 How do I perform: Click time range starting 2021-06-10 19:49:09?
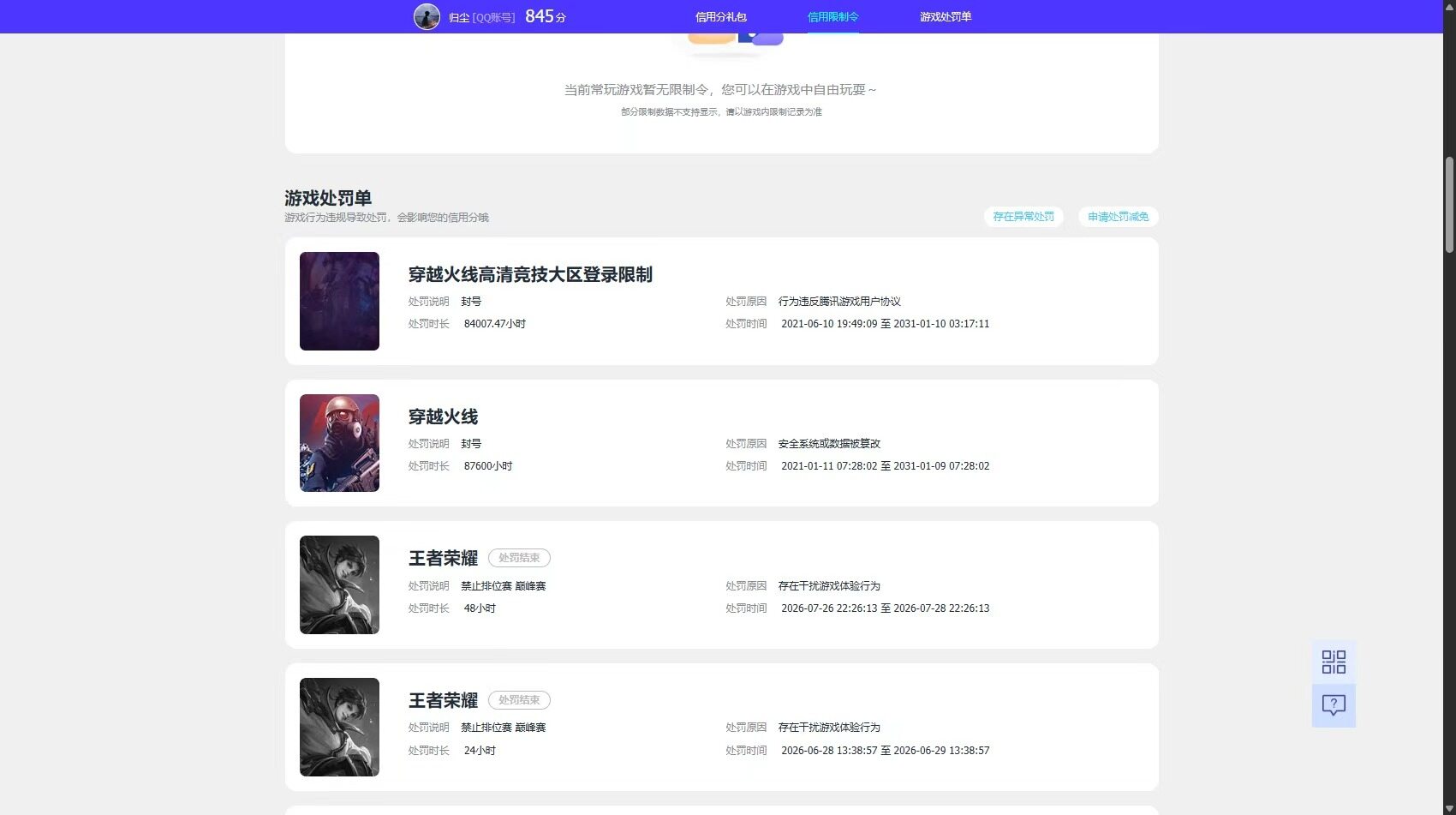(x=885, y=324)
